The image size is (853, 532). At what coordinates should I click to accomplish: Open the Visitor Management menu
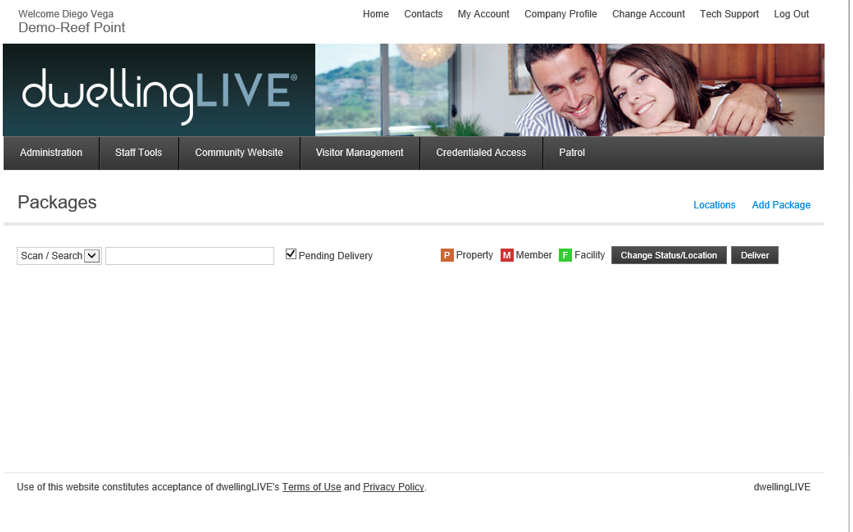pyautogui.click(x=359, y=153)
